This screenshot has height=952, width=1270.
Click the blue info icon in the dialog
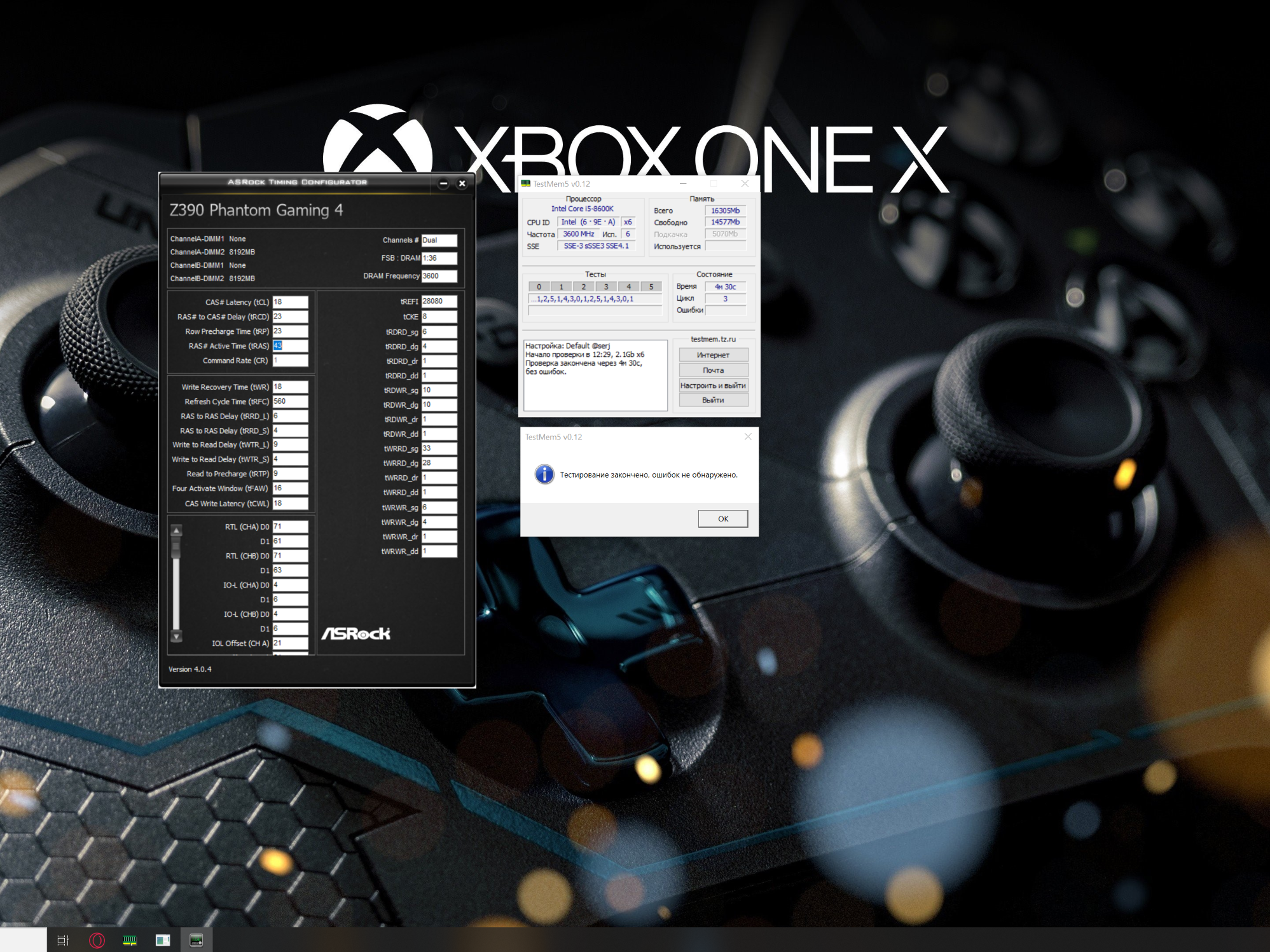(x=544, y=474)
